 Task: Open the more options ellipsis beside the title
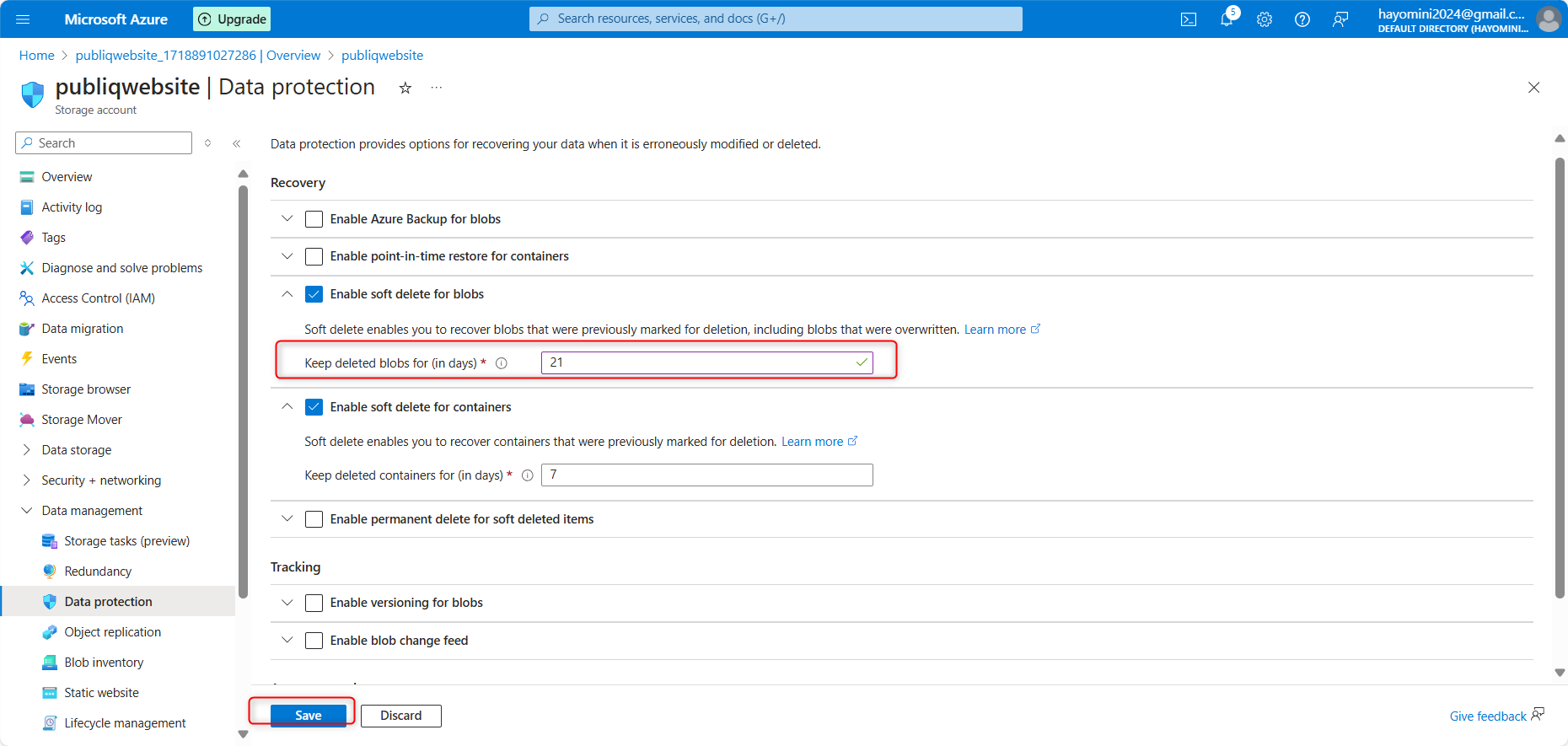pyautogui.click(x=436, y=88)
